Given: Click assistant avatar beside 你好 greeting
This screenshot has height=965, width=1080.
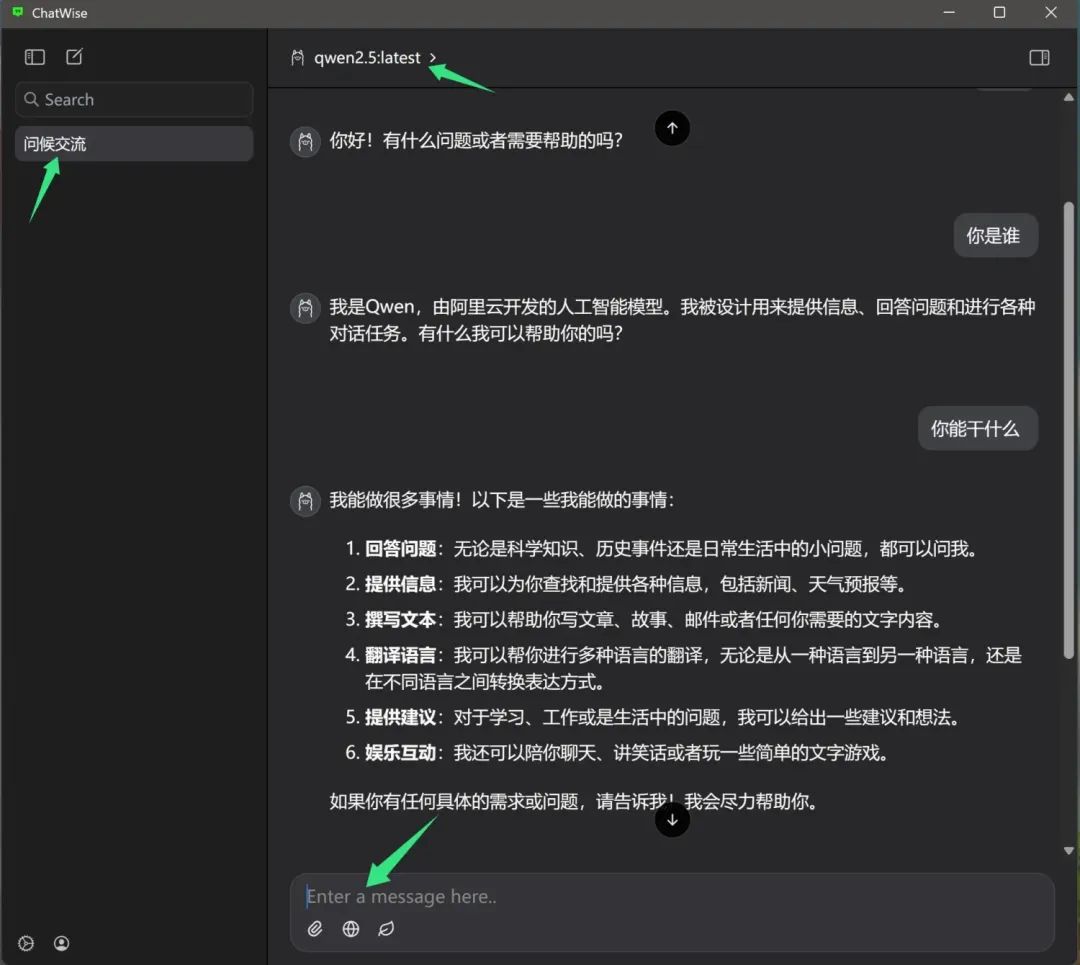Looking at the screenshot, I should click(x=305, y=142).
